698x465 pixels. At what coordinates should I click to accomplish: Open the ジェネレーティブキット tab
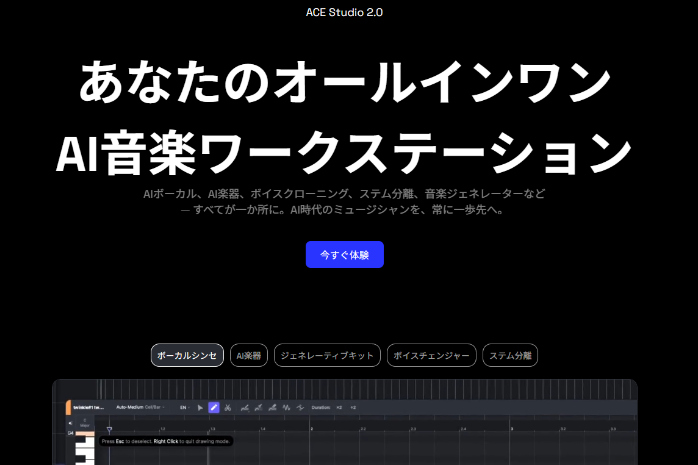coord(327,355)
